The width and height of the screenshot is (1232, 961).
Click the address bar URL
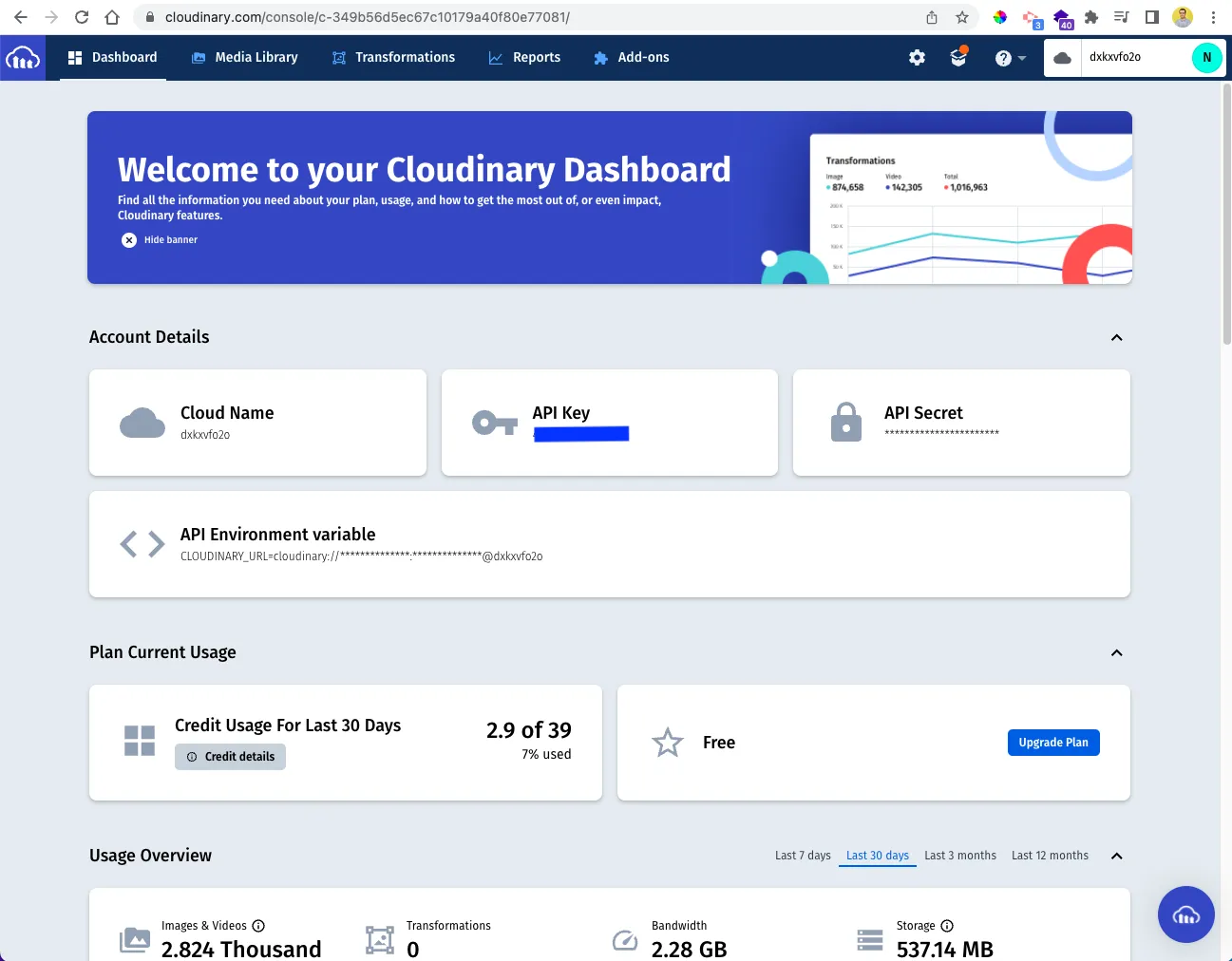(367, 17)
